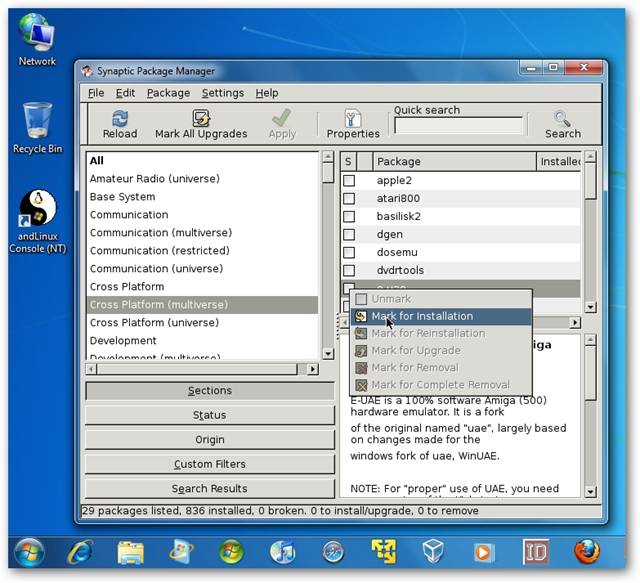
Task: Sort by the S status column header
Action: pyautogui.click(x=349, y=162)
